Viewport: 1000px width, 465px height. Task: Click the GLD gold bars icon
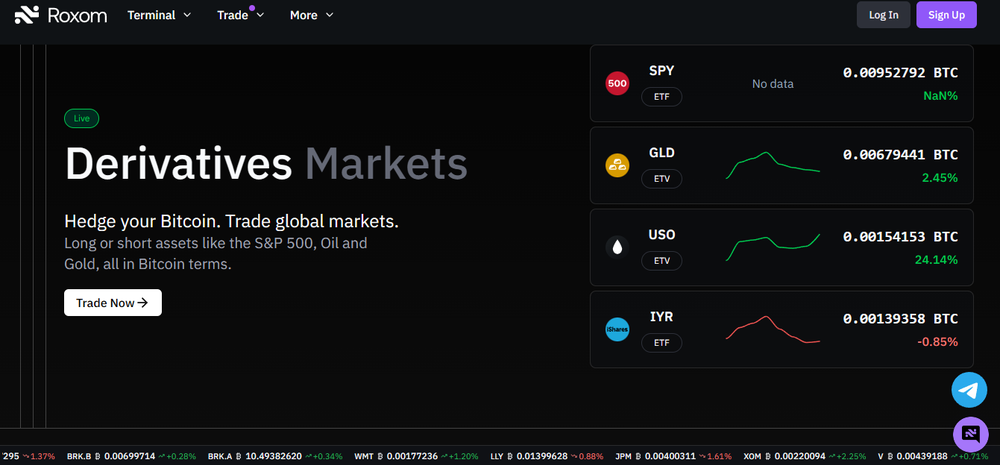pyautogui.click(x=617, y=165)
